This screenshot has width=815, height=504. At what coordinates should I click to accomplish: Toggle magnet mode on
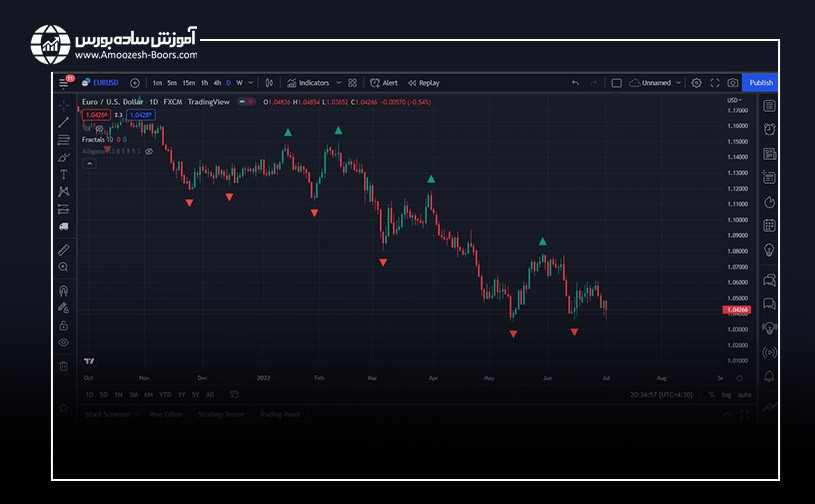point(64,290)
